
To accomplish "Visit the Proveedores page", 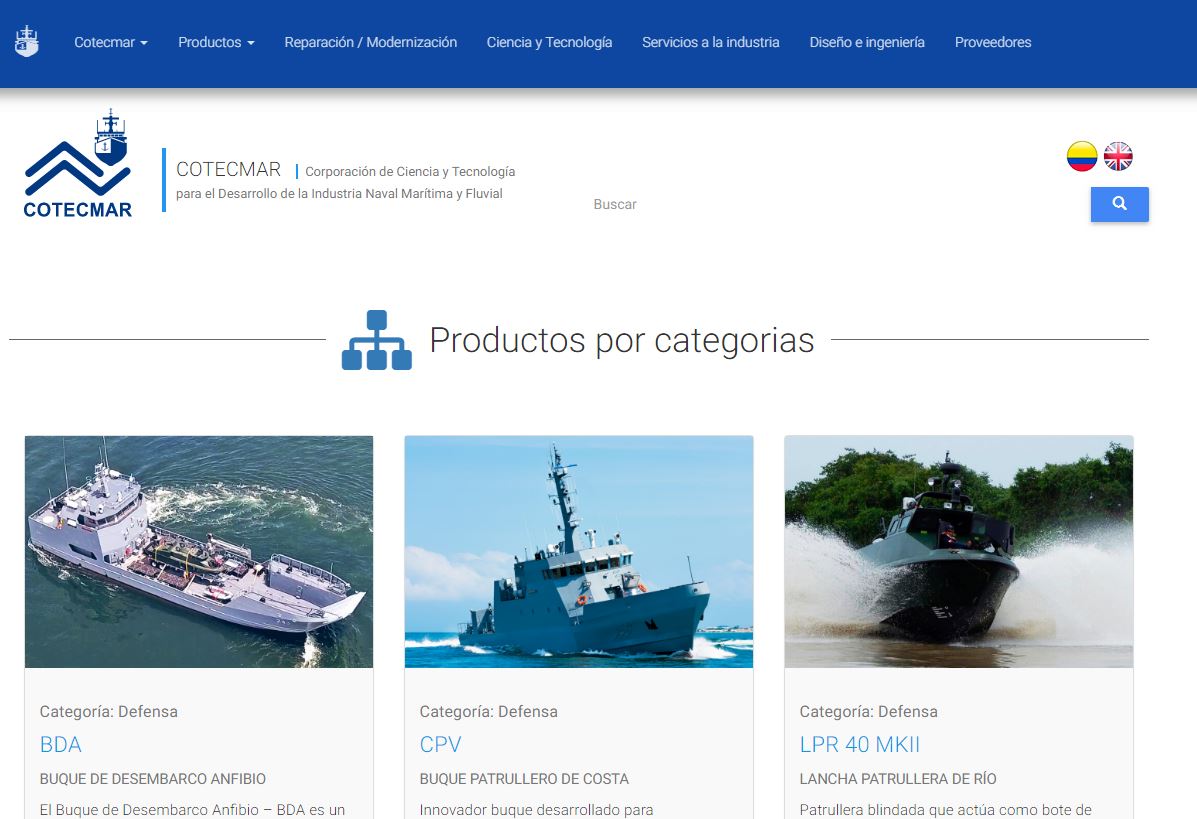I will [x=993, y=42].
